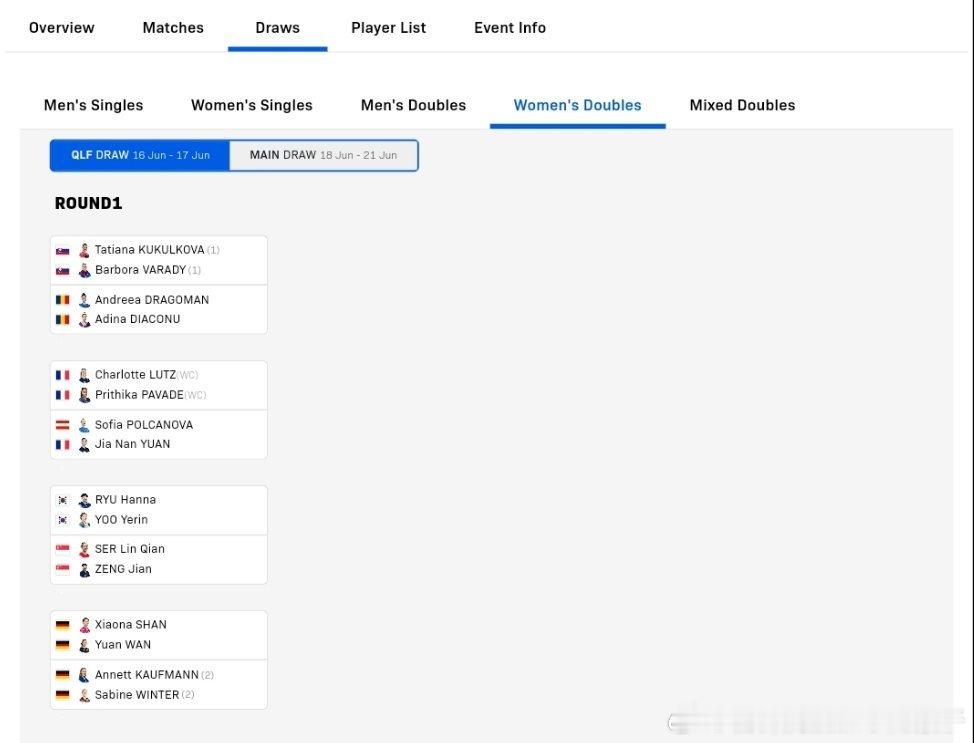Click the German flag beside Sabine WINTER

pyautogui.click(x=63, y=695)
